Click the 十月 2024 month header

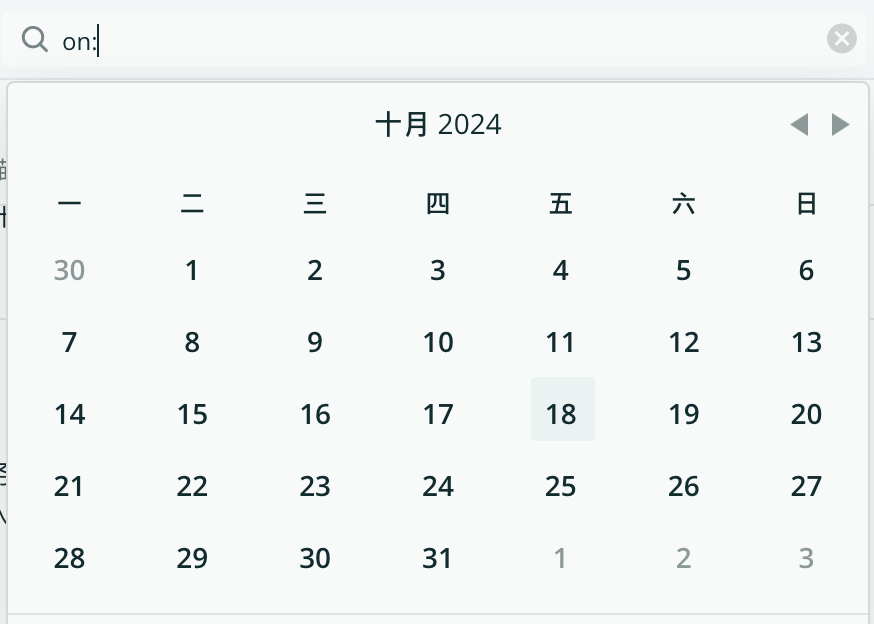[x=438, y=124]
